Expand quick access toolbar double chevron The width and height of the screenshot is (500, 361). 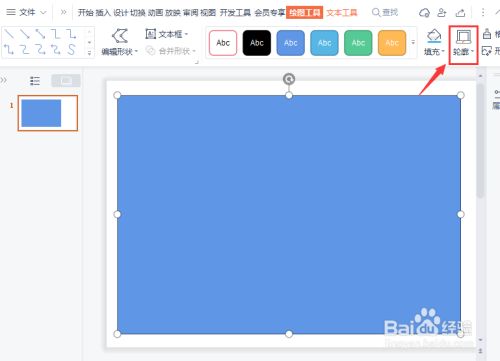(63, 12)
